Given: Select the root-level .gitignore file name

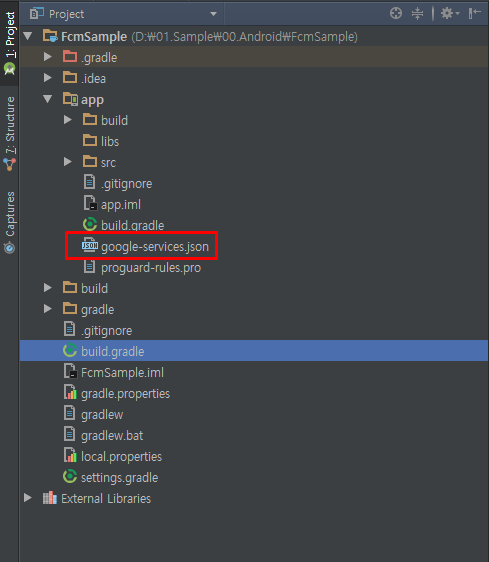Looking at the screenshot, I should tap(106, 331).
